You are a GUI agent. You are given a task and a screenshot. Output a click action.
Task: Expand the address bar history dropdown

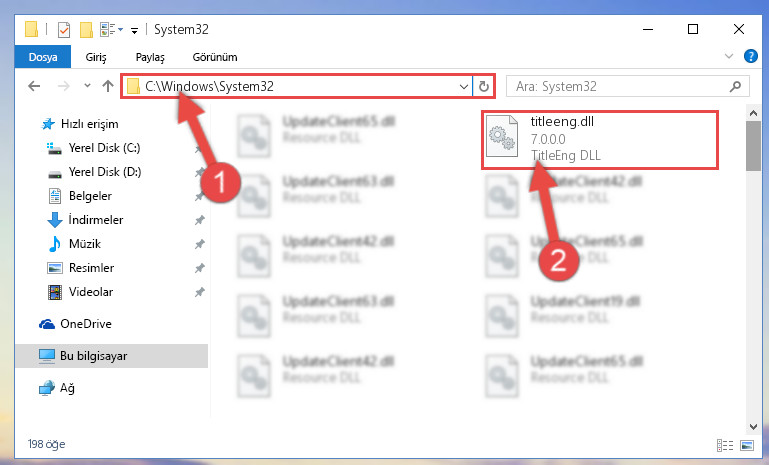point(463,87)
